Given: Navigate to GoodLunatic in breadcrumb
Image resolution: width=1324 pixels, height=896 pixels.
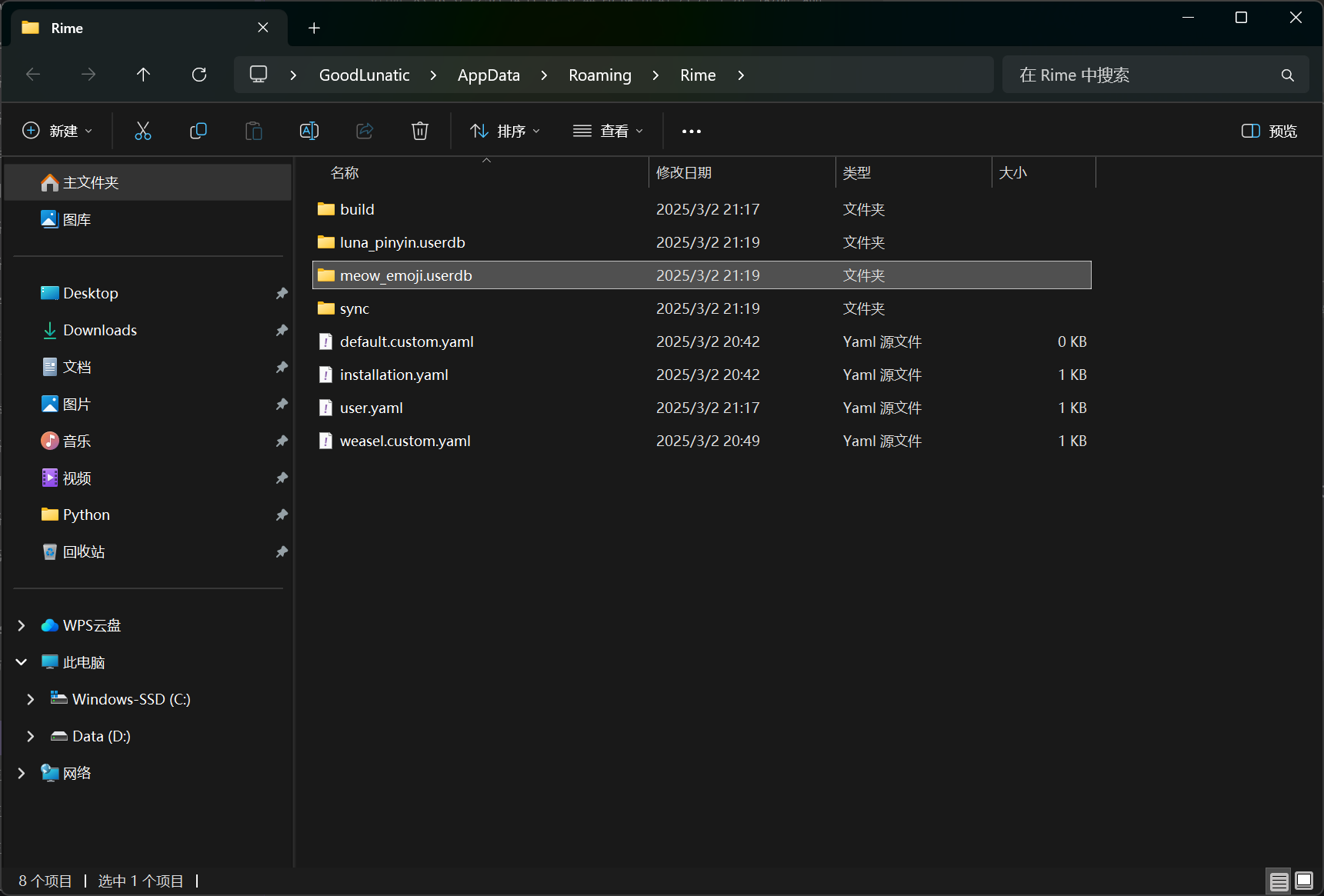Looking at the screenshot, I should 365,75.
